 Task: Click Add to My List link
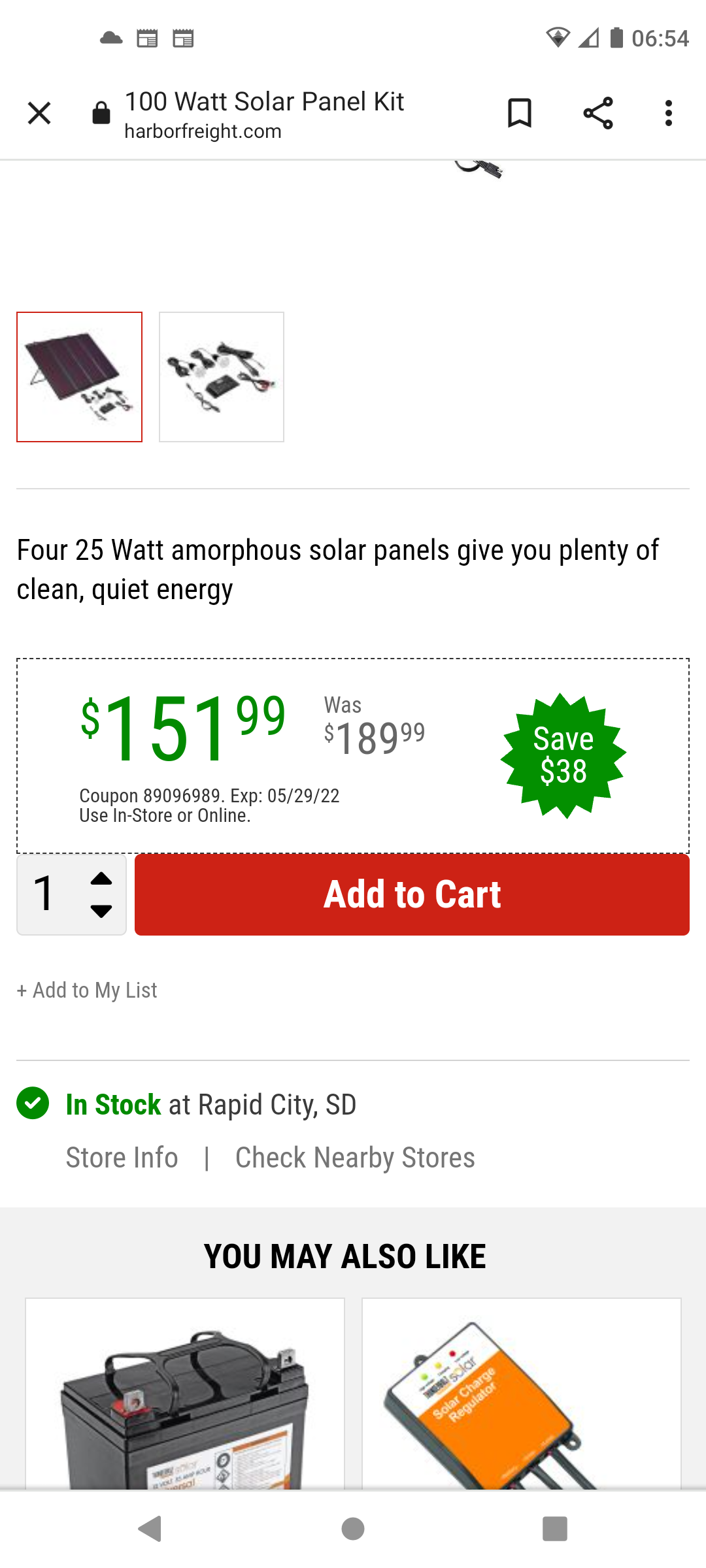point(87,990)
